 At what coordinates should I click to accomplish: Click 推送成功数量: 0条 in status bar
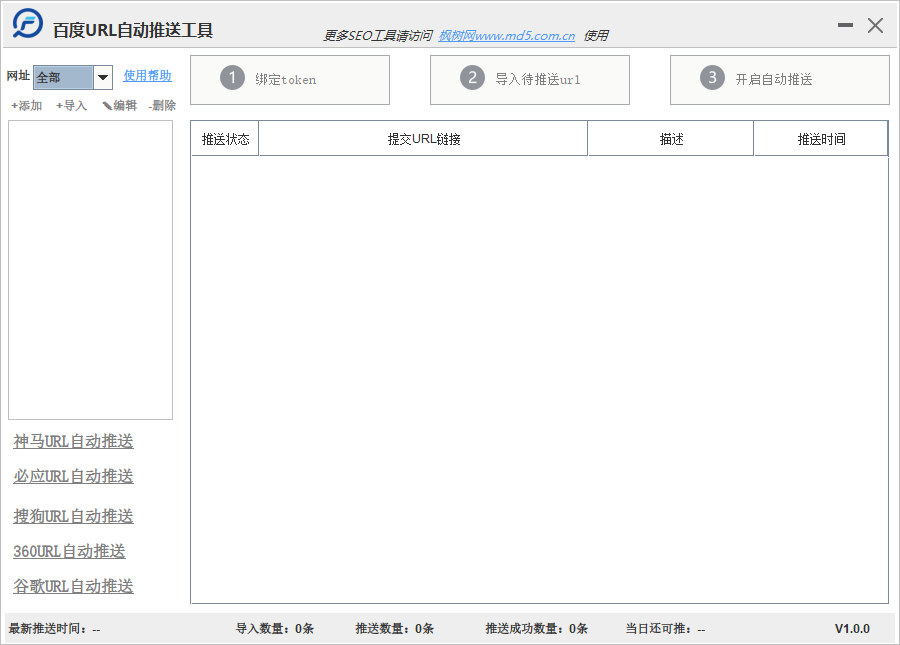(537, 629)
